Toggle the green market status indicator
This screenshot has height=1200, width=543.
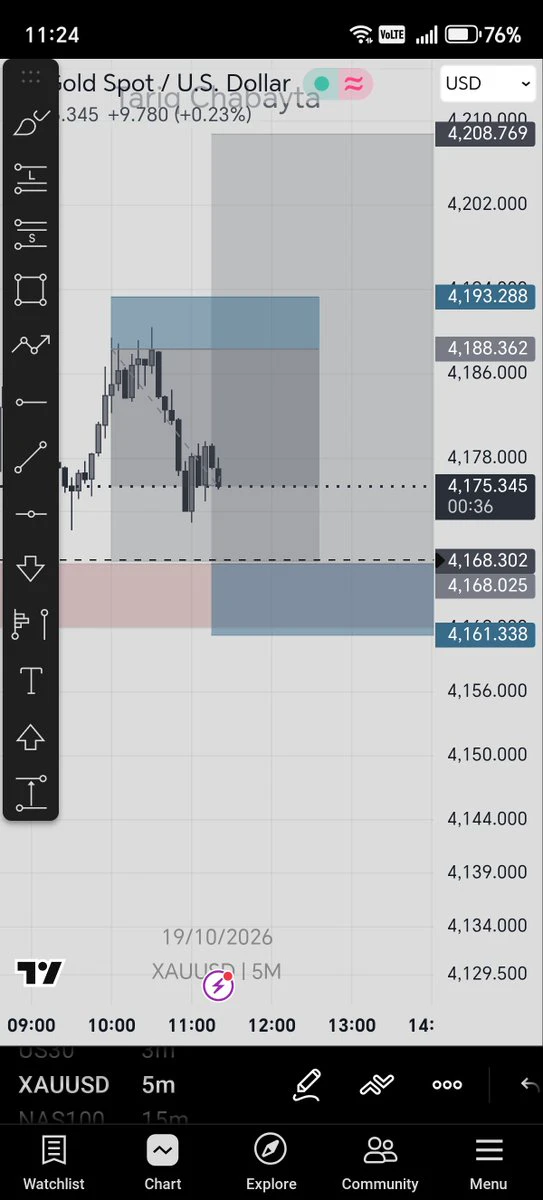click(x=322, y=85)
